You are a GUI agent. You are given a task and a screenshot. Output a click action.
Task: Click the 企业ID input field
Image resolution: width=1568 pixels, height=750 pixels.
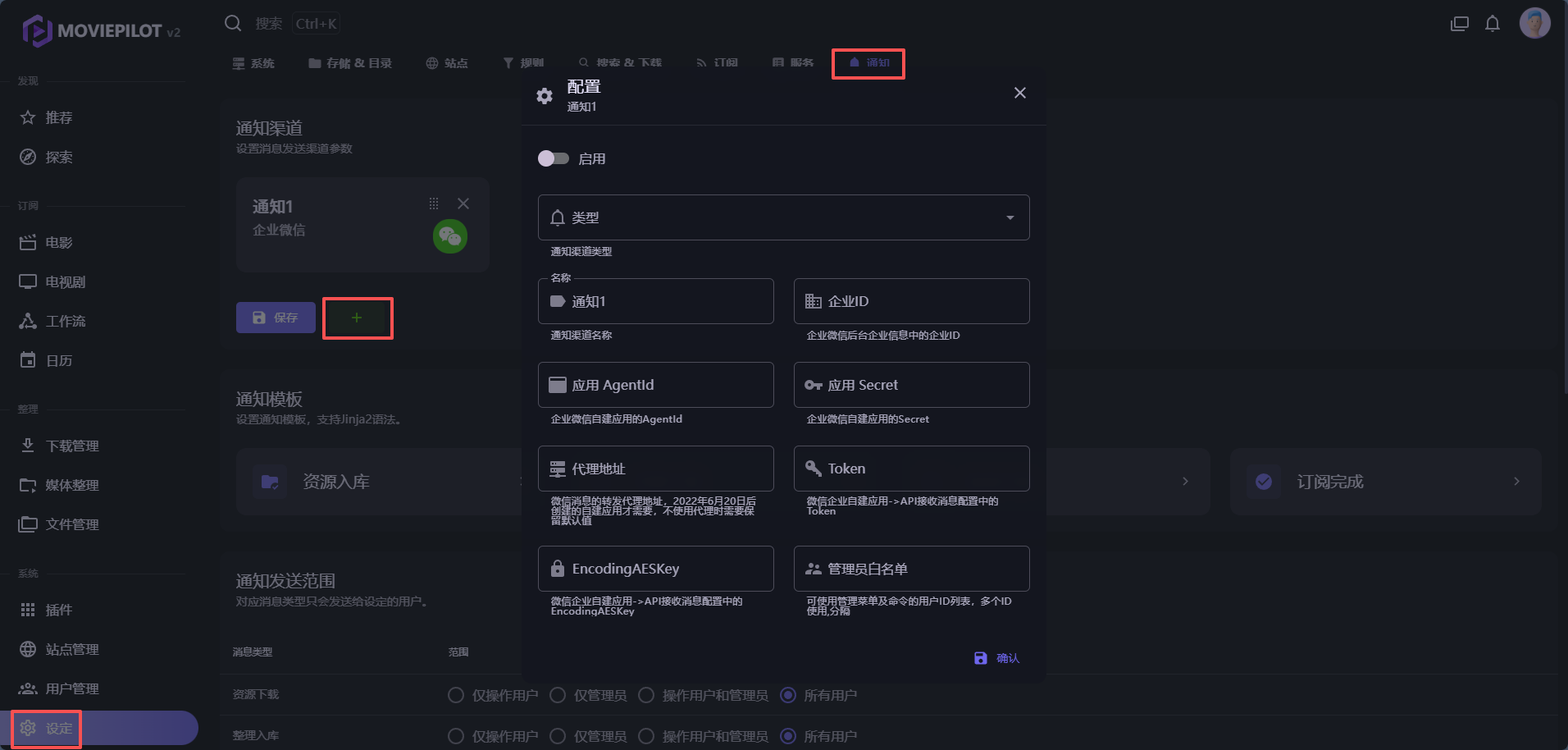[x=911, y=301]
